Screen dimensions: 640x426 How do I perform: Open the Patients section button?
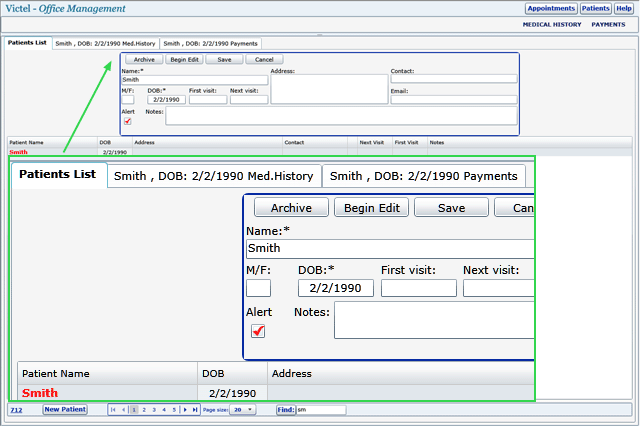click(596, 9)
